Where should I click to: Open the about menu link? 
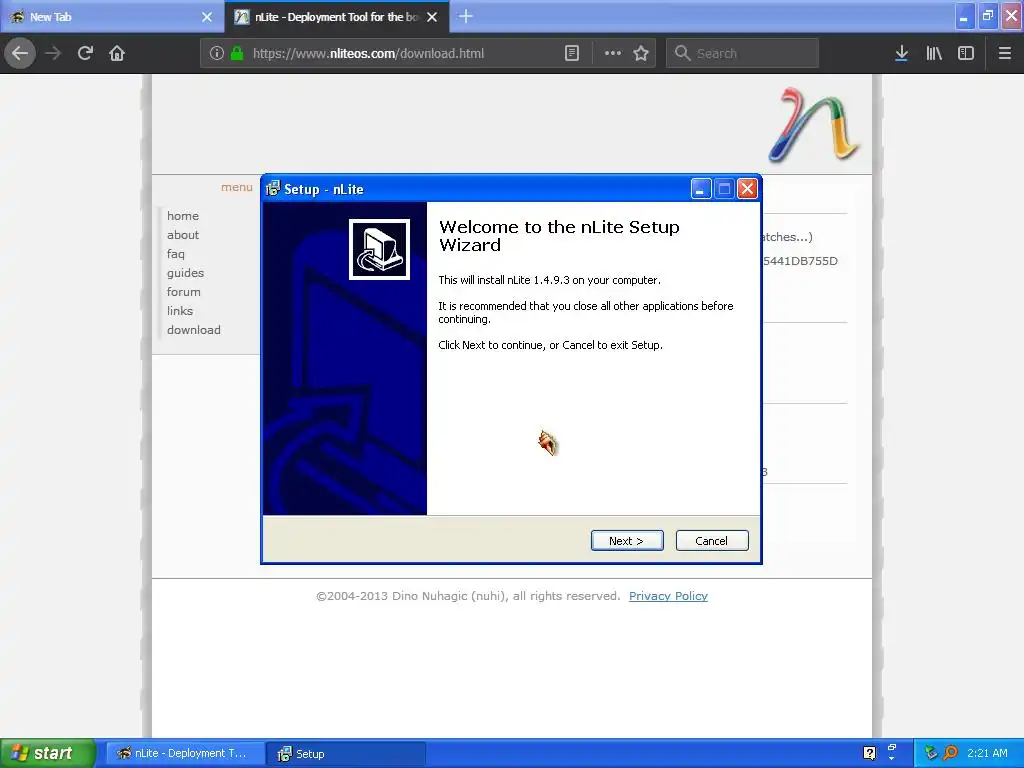tap(183, 234)
